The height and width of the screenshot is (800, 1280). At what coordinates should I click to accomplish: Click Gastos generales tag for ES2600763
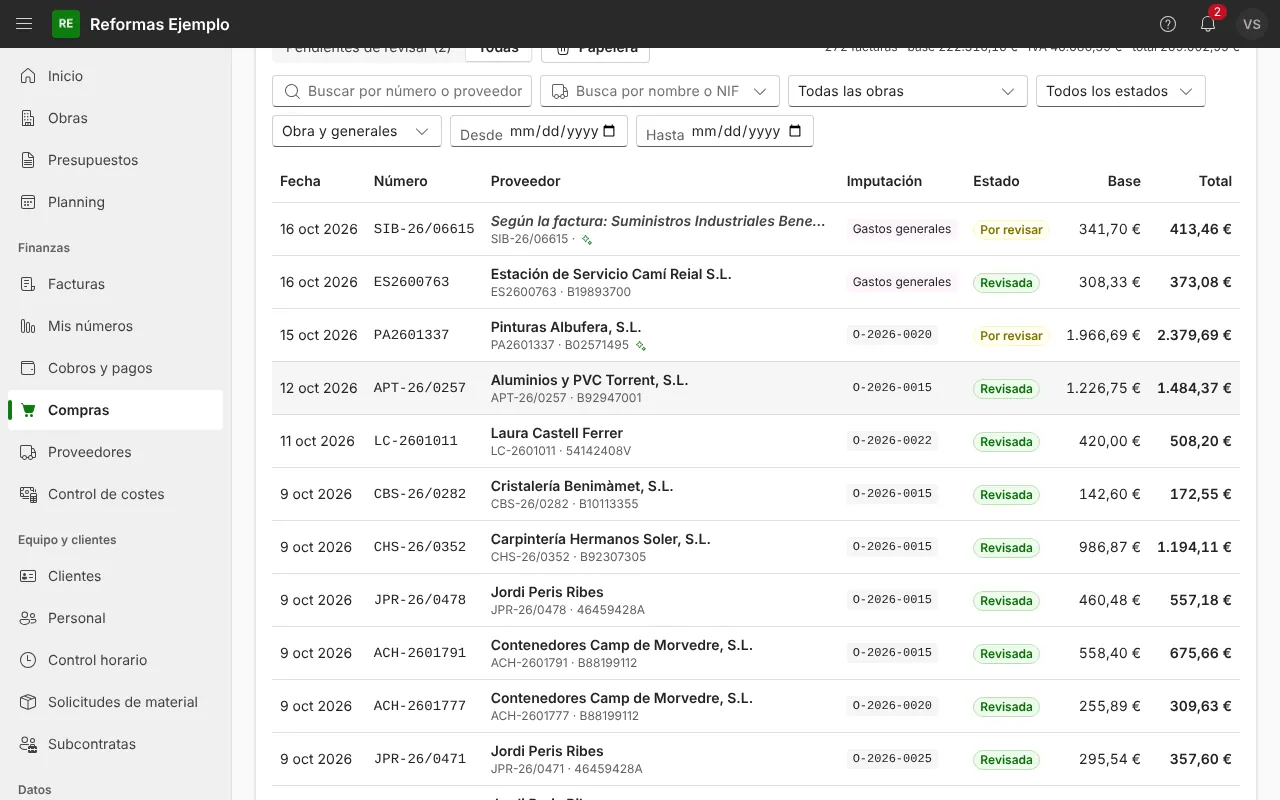pyautogui.click(x=902, y=282)
